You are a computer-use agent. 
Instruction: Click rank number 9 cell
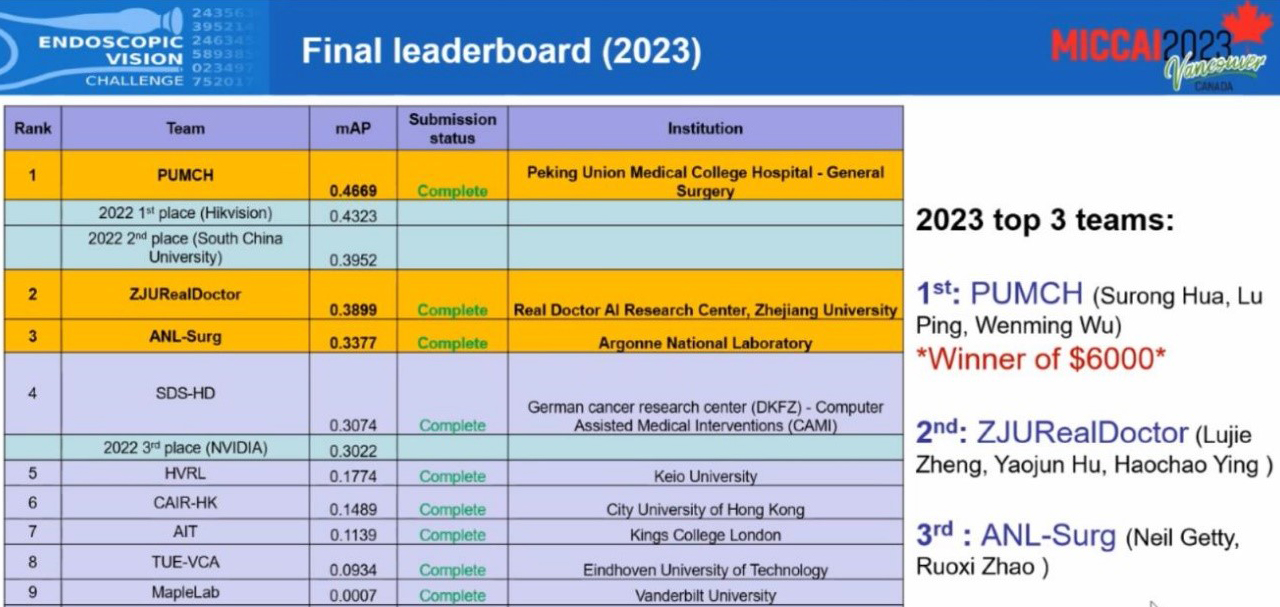point(33,592)
